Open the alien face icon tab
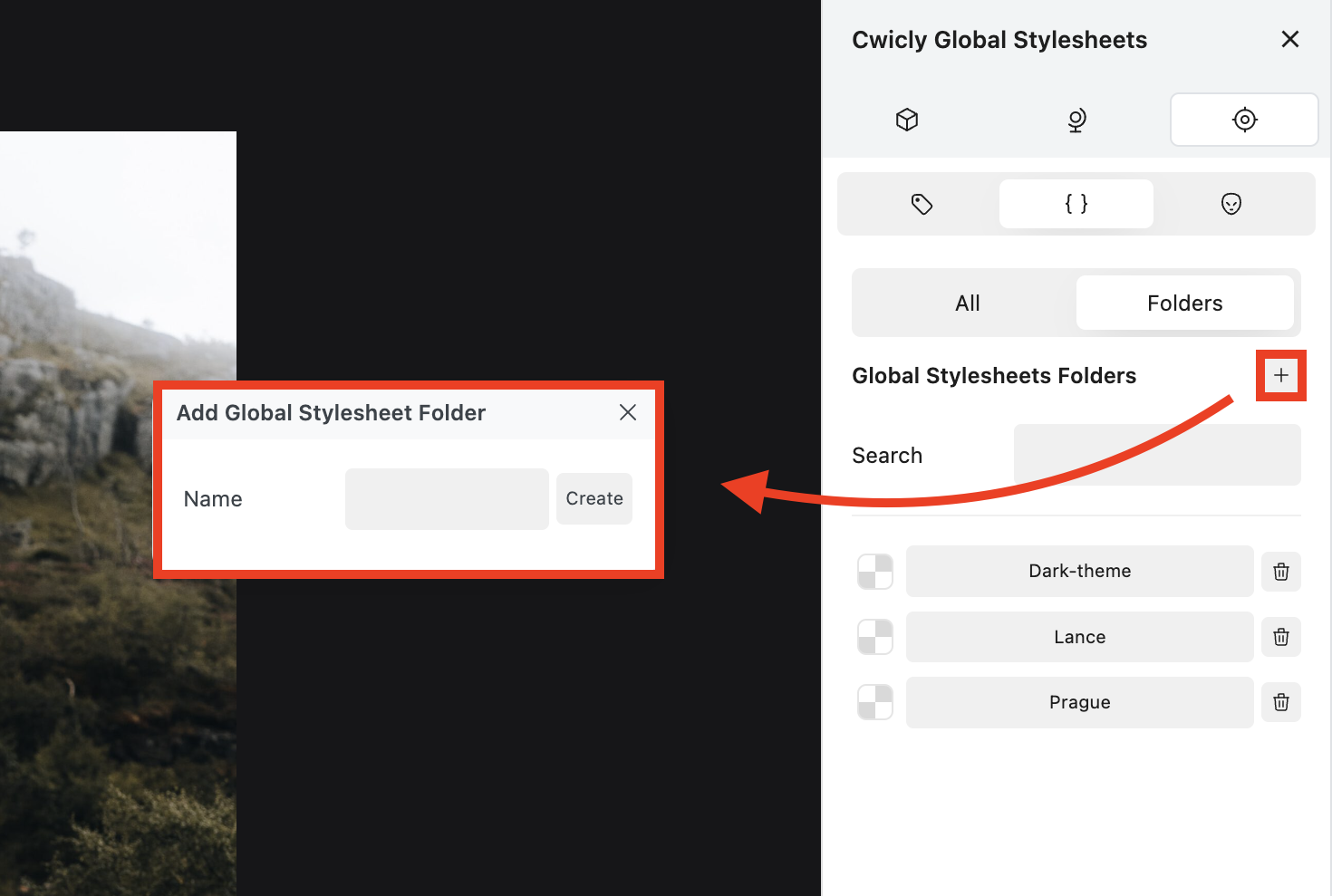The image size is (1332, 896). point(1231,204)
